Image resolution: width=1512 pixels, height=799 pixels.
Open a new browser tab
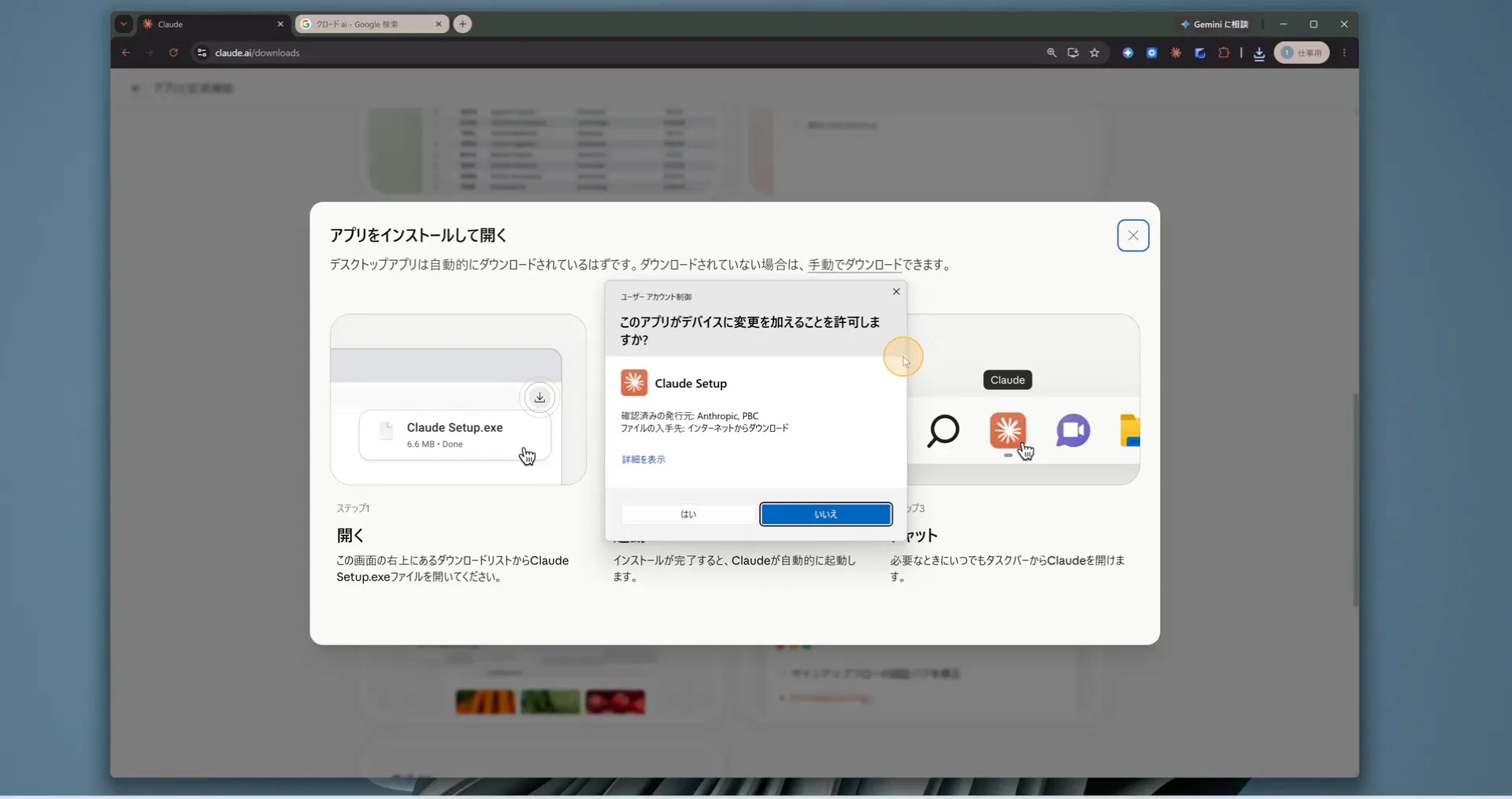(463, 24)
